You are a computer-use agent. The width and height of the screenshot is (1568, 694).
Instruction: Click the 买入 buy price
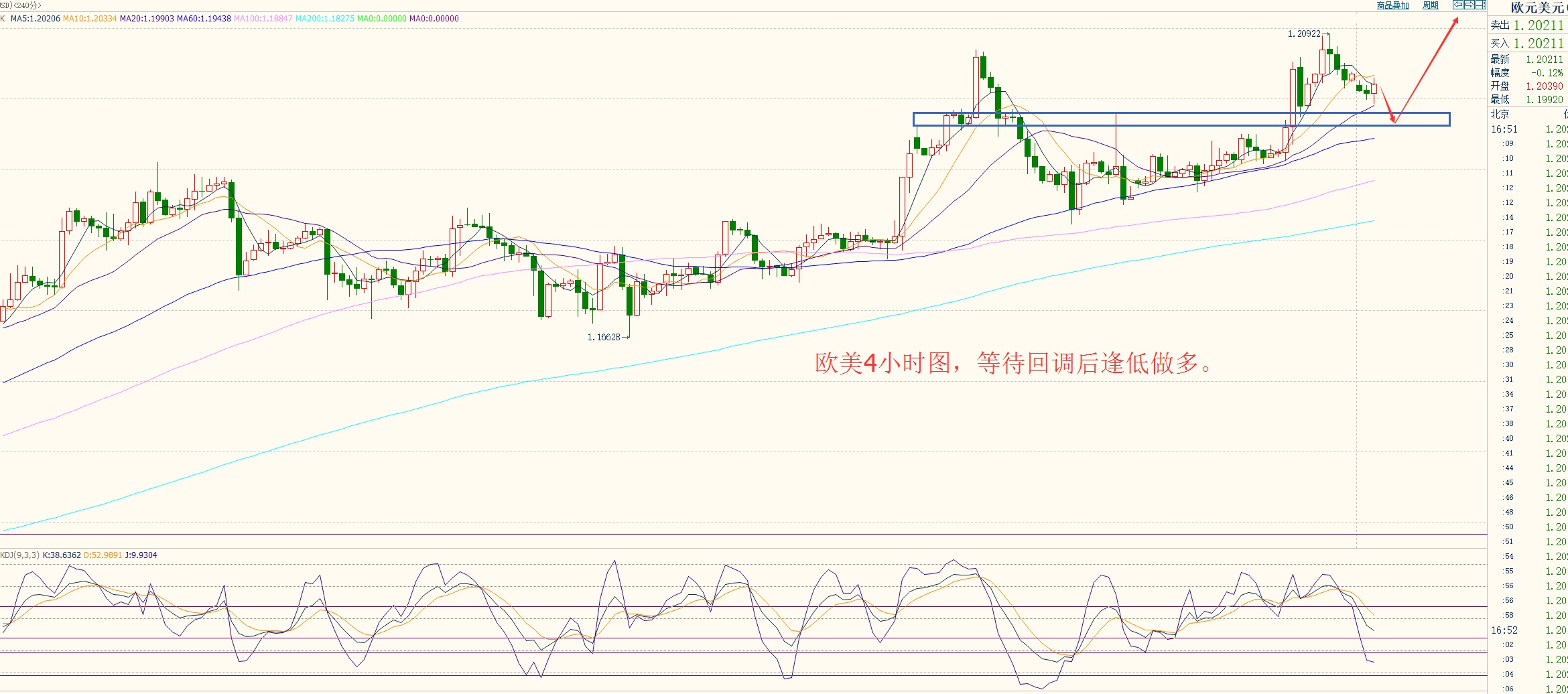click(1538, 44)
